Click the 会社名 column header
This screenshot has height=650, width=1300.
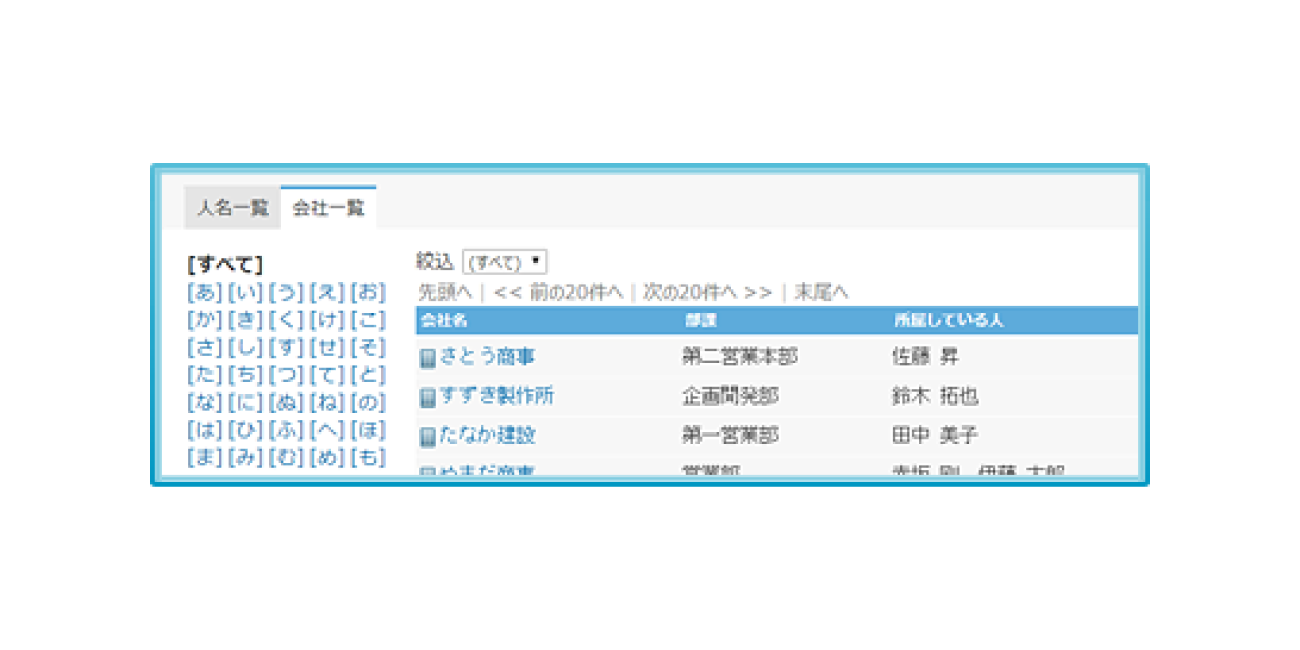coord(444,321)
